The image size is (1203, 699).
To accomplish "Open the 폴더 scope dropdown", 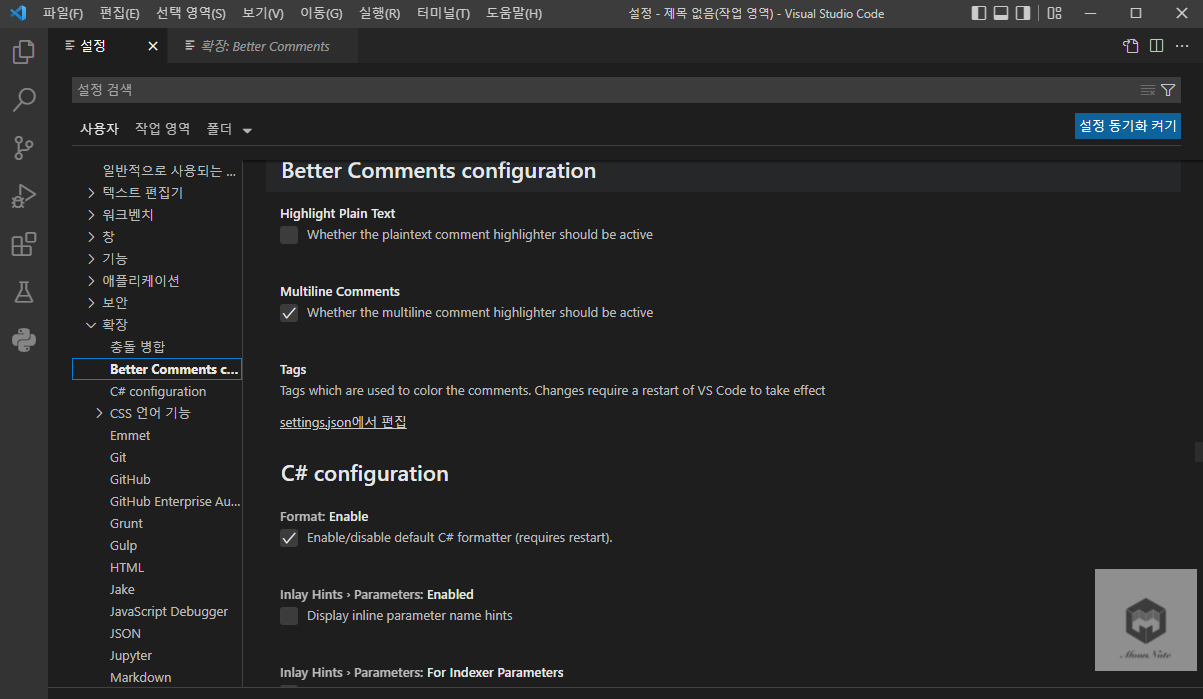I will [x=229, y=129].
